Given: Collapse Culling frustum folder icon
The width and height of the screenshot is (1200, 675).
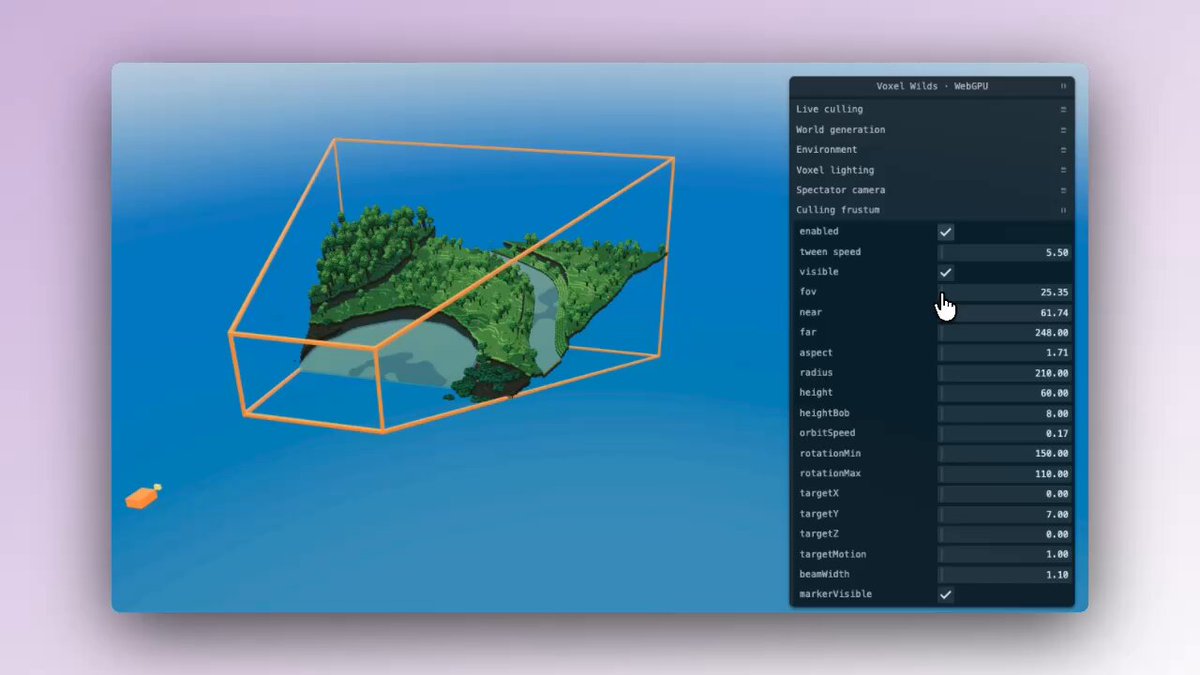Looking at the screenshot, I should coord(1063,210).
